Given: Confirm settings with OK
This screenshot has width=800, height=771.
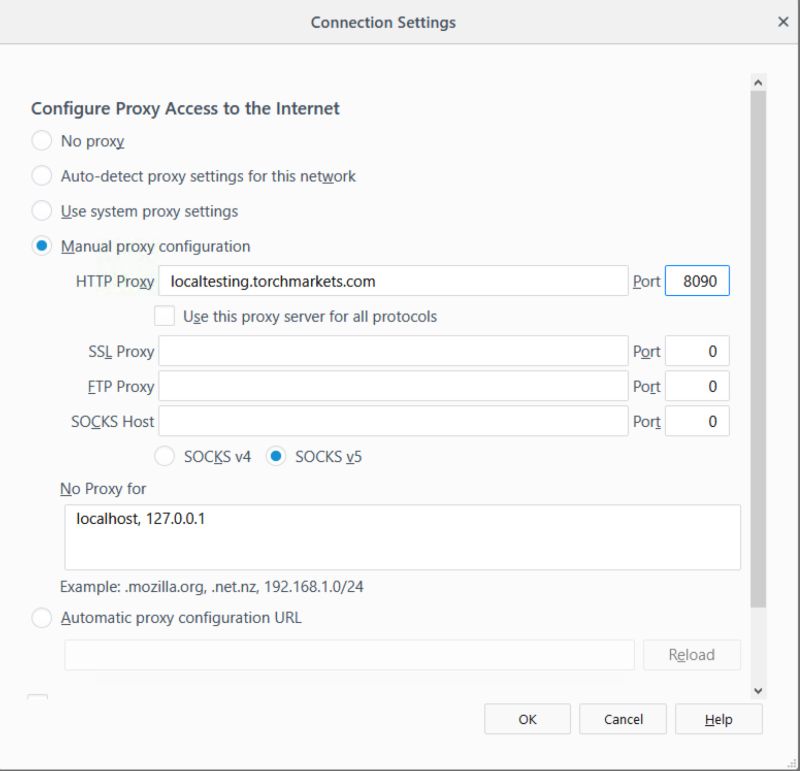Looking at the screenshot, I should pos(527,719).
